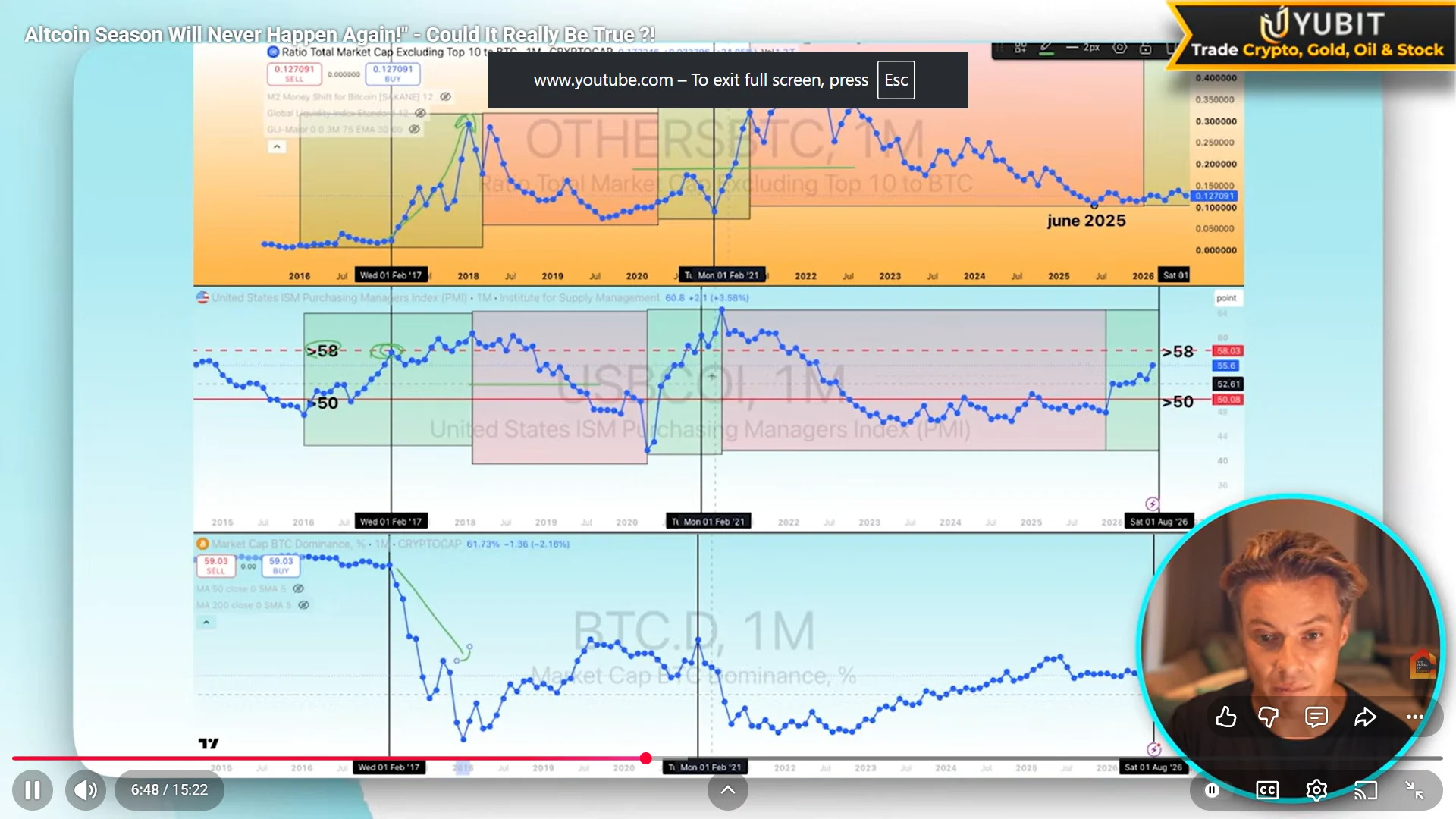1456x819 pixels.
Task: Like the video with thumbs up
Action: click(x=1225, y=717)
